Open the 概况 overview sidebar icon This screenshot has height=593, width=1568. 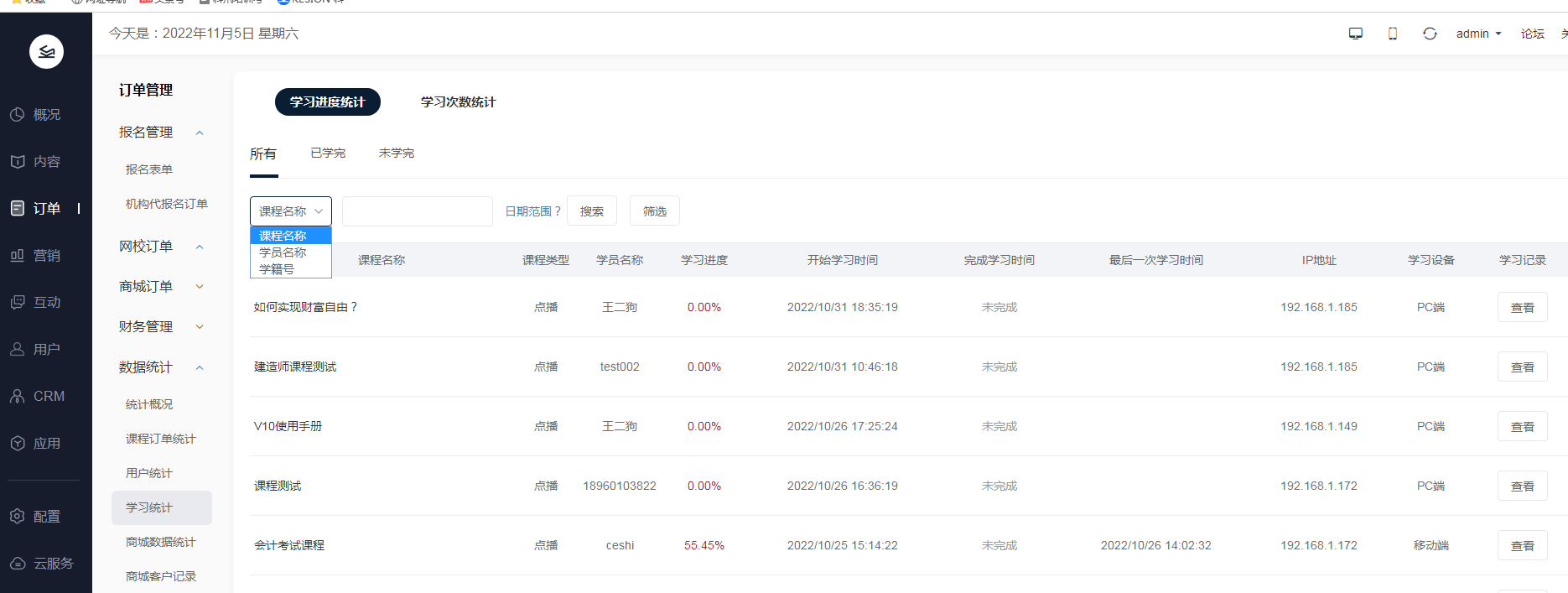coord(18,114)
